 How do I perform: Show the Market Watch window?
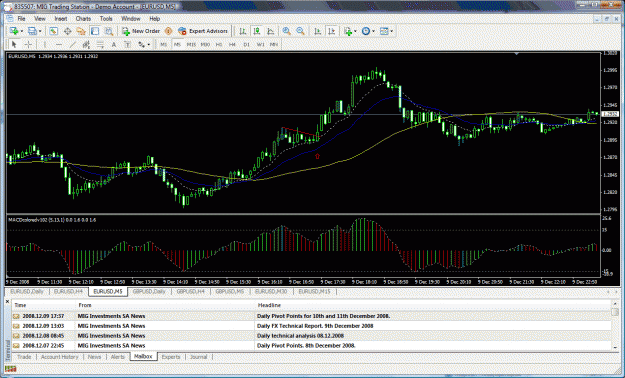pos(53,31)
